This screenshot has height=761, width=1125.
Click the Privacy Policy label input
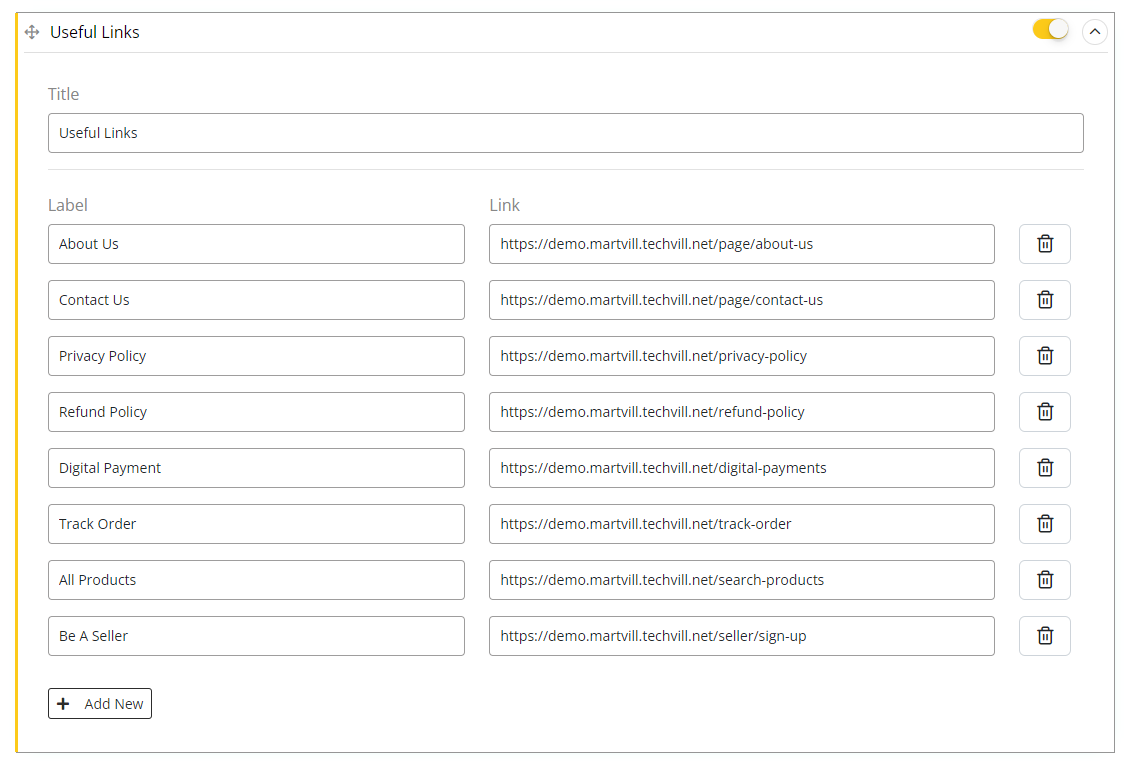pos(256,356)
